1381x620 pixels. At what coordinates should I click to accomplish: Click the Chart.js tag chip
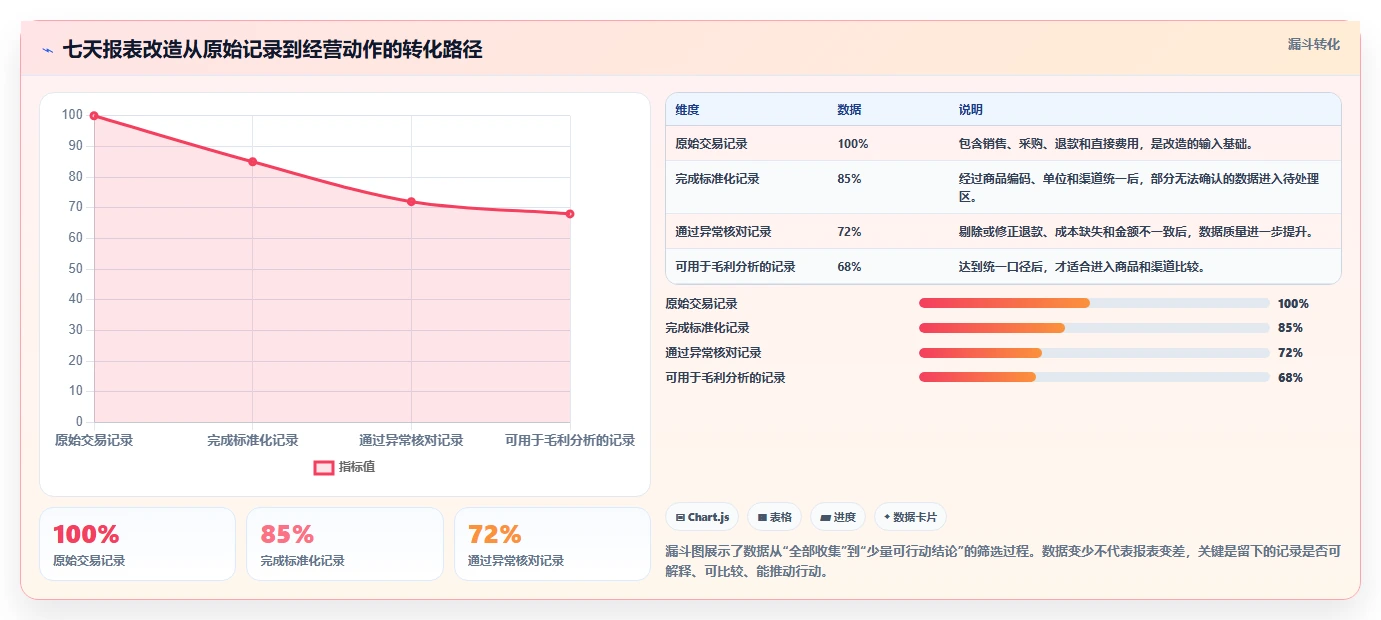[702, 517]
